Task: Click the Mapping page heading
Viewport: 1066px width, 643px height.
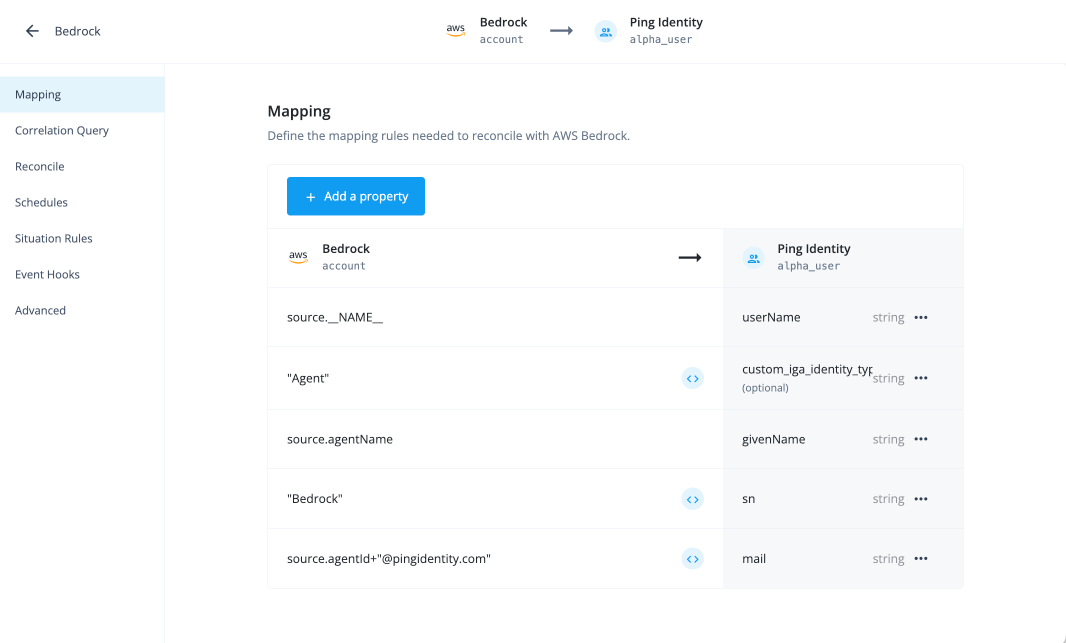Action: [299, 111]
